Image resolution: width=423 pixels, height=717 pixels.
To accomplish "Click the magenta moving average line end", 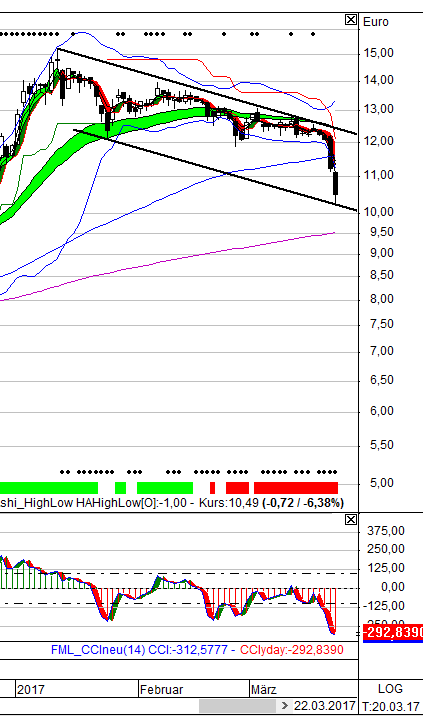I will click(x=334, y=233).
